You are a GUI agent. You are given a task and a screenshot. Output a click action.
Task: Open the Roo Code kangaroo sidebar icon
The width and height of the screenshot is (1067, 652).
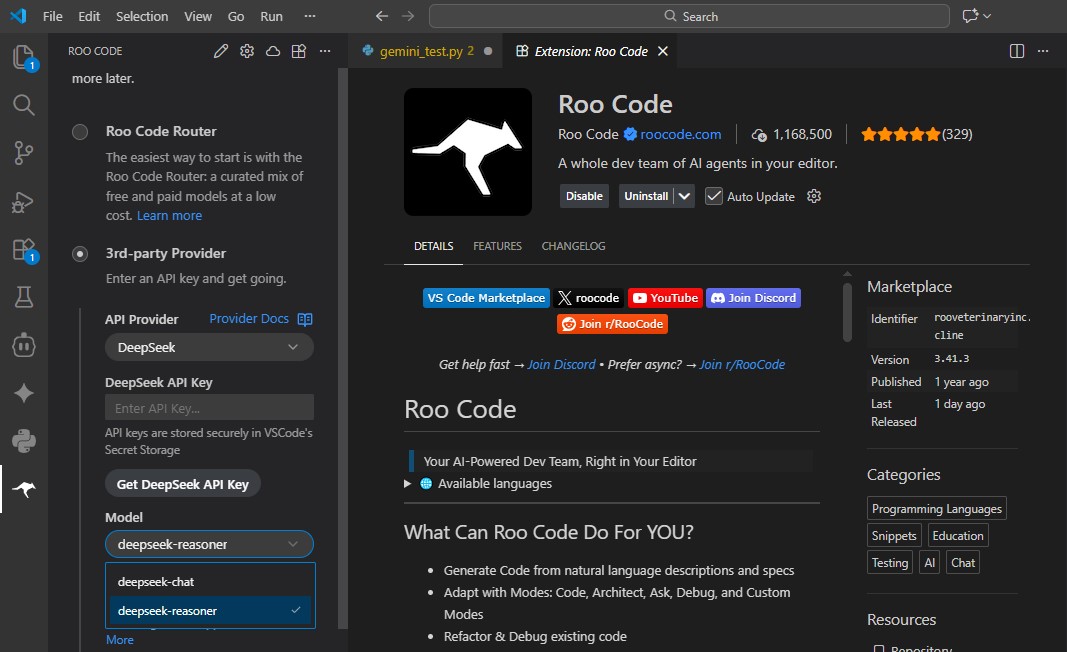pyautogui.click(x=22, y=489)
